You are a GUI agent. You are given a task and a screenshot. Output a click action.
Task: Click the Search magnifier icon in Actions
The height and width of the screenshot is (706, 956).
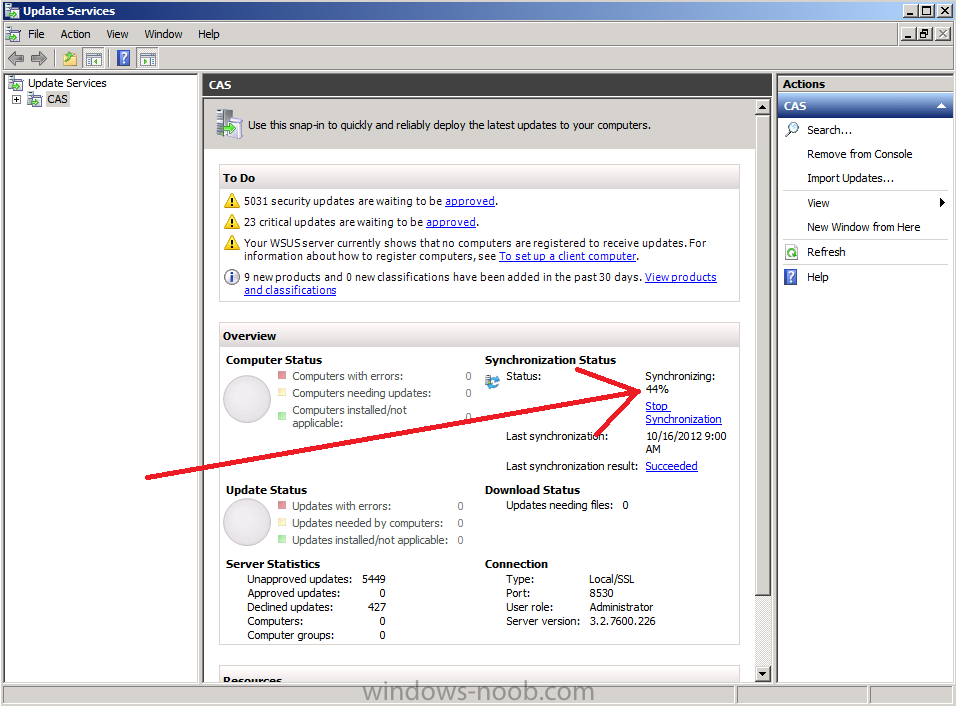point(791,129)
